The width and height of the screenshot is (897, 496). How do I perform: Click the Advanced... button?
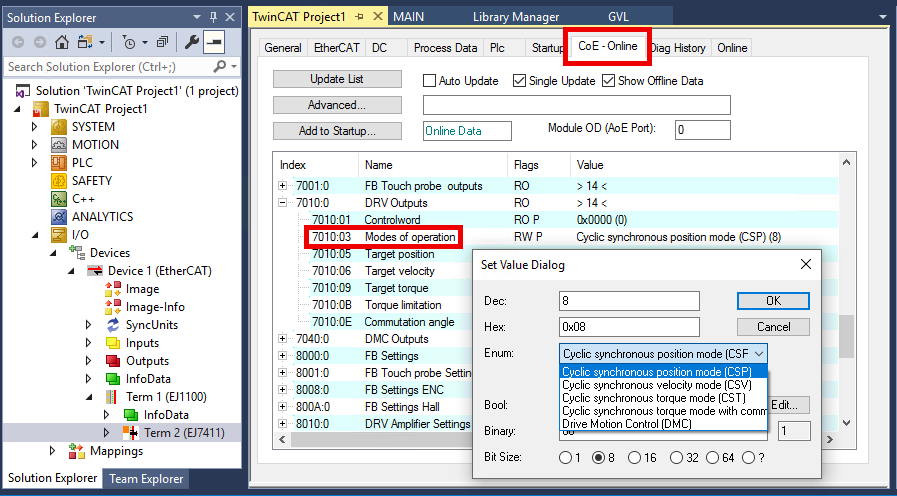(x=337, y=105)
